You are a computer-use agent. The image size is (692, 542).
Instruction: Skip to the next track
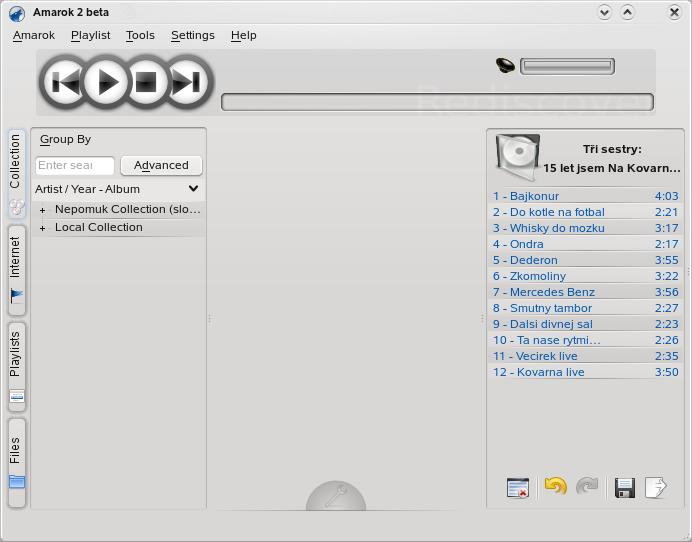tap(187, 82)
